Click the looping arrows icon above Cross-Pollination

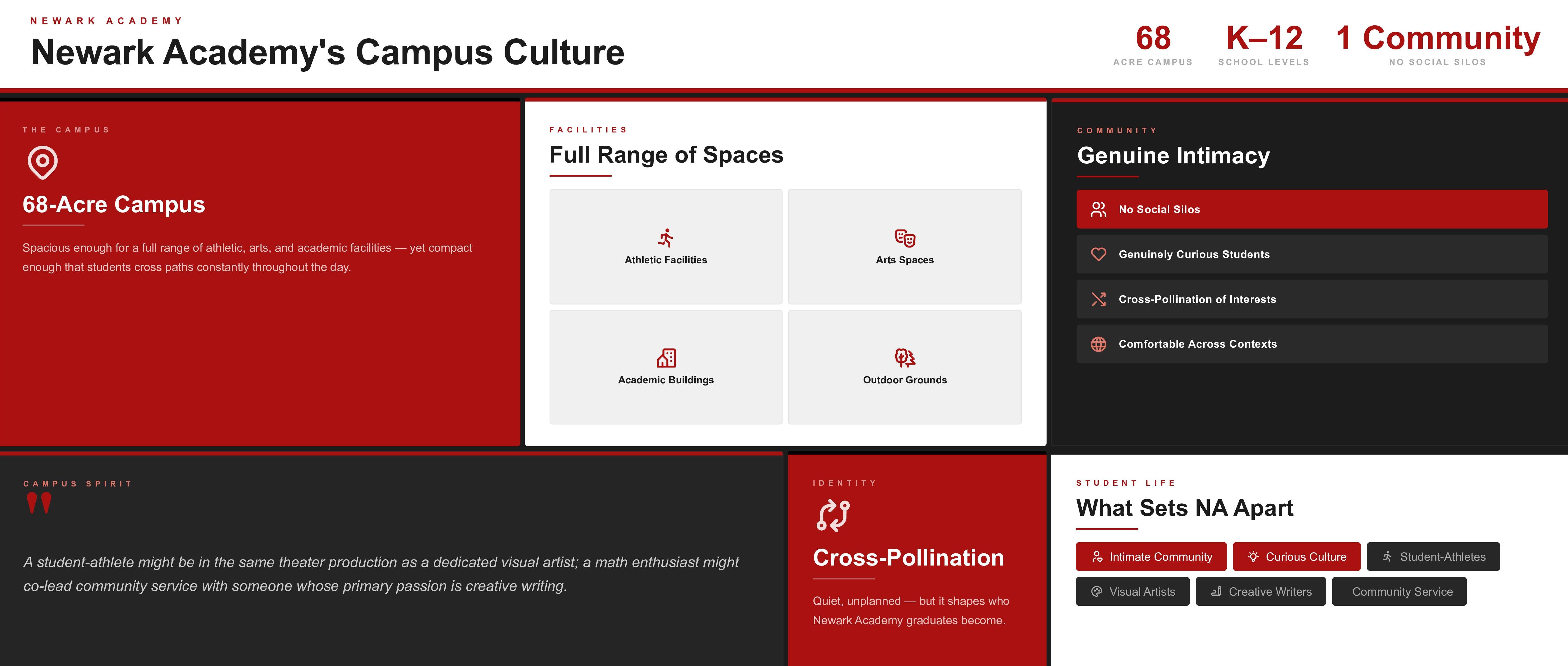(833, 516)
